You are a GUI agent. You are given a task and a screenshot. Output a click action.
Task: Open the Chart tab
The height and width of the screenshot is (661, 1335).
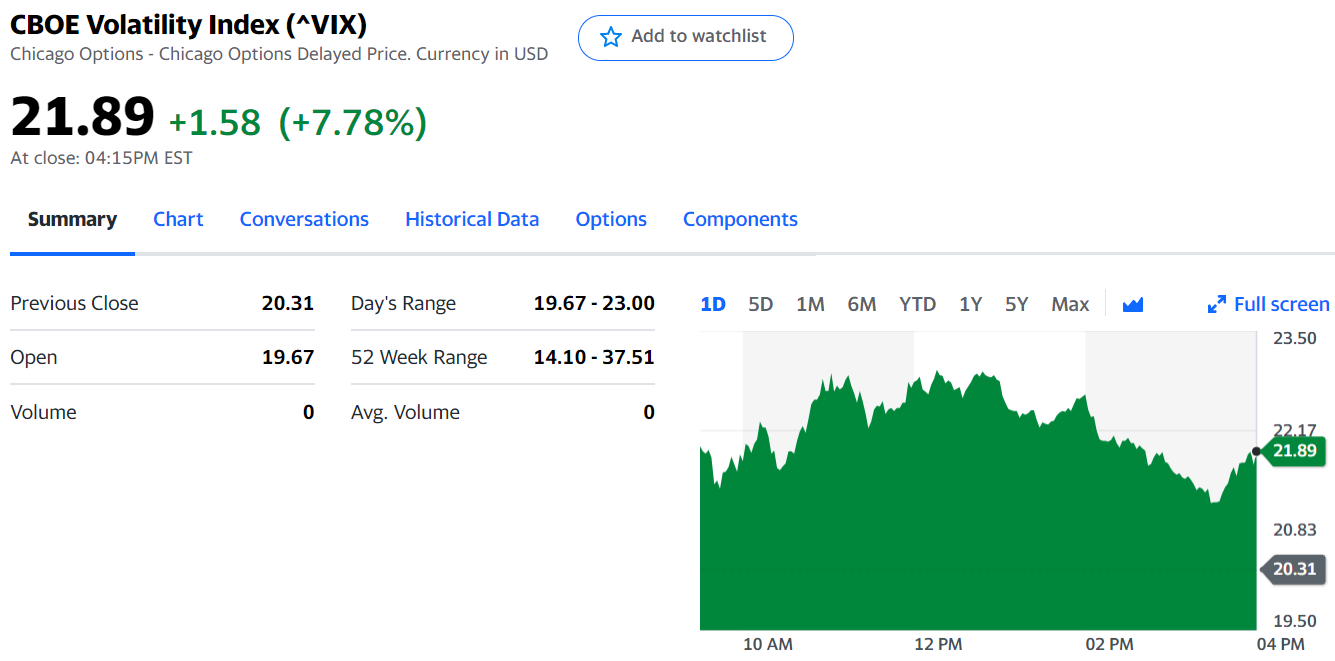coord(178,219)
